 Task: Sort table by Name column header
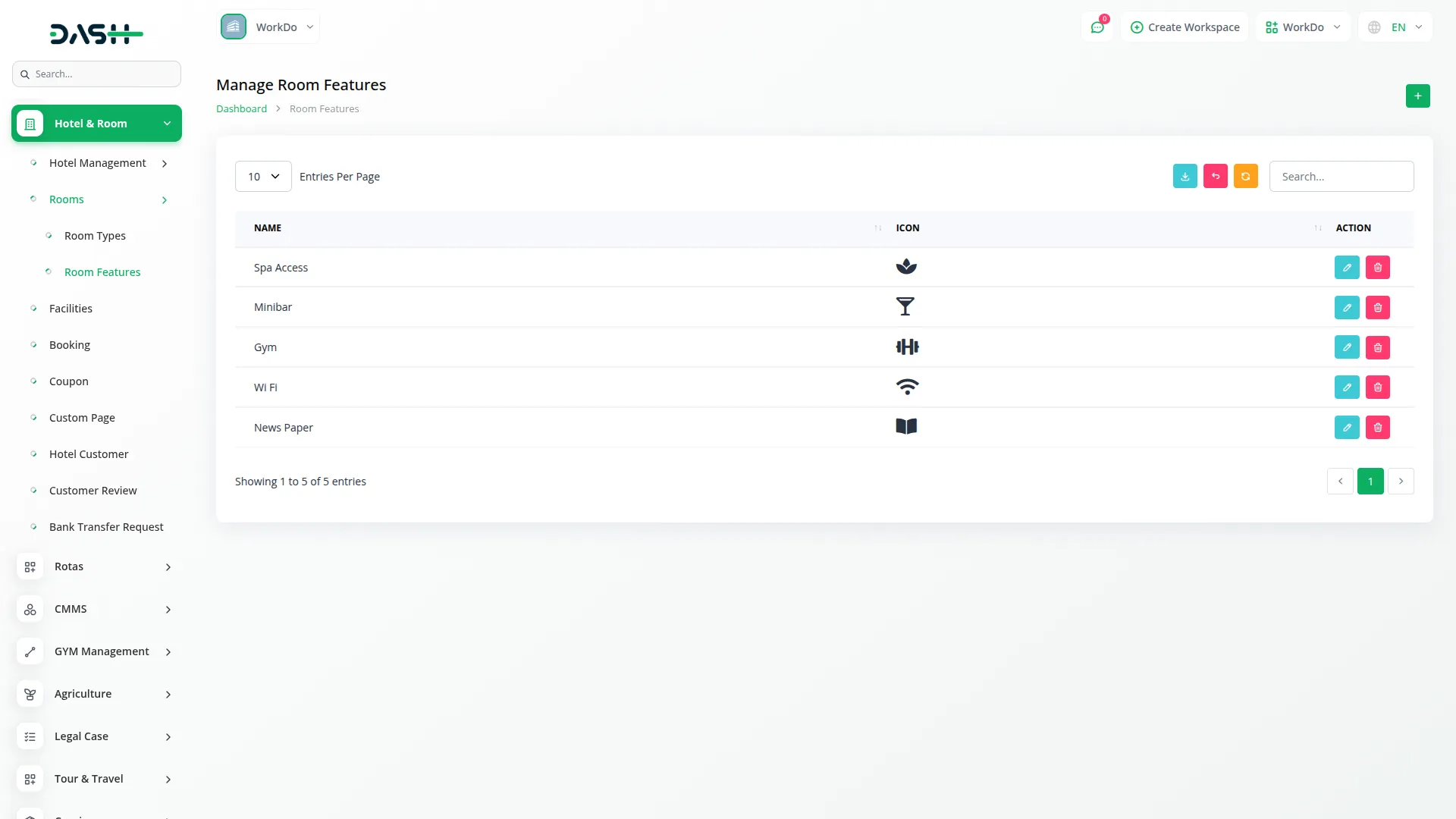pos(268,227)
